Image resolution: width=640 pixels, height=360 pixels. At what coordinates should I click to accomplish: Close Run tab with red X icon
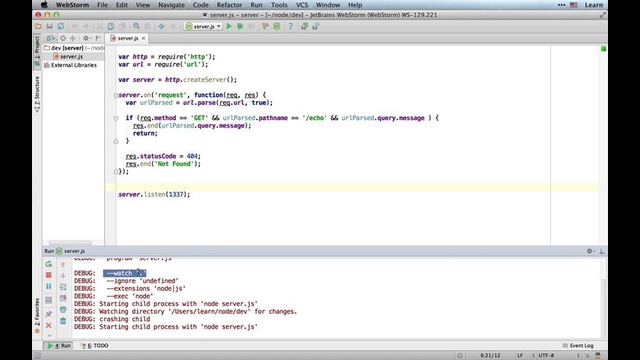pos(49,325)
